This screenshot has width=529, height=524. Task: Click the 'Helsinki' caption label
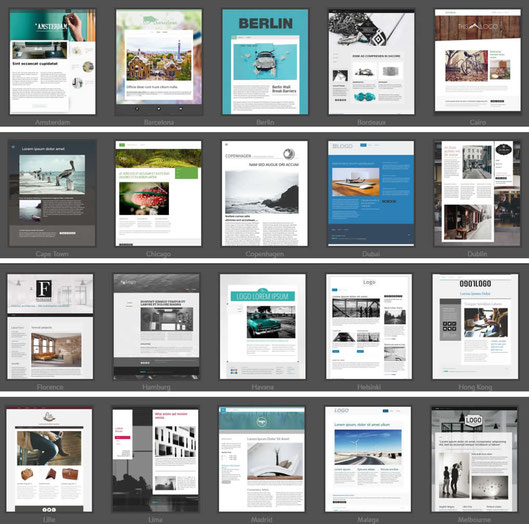tap(369, 387)
